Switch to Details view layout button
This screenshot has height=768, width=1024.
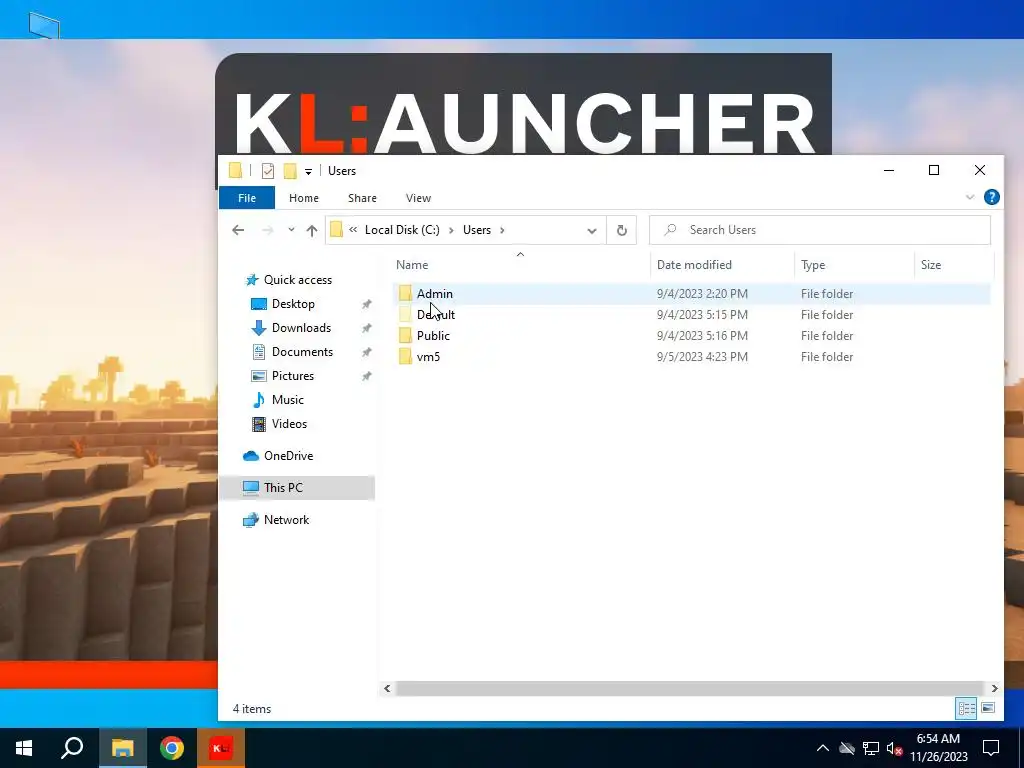pos(967,708)
